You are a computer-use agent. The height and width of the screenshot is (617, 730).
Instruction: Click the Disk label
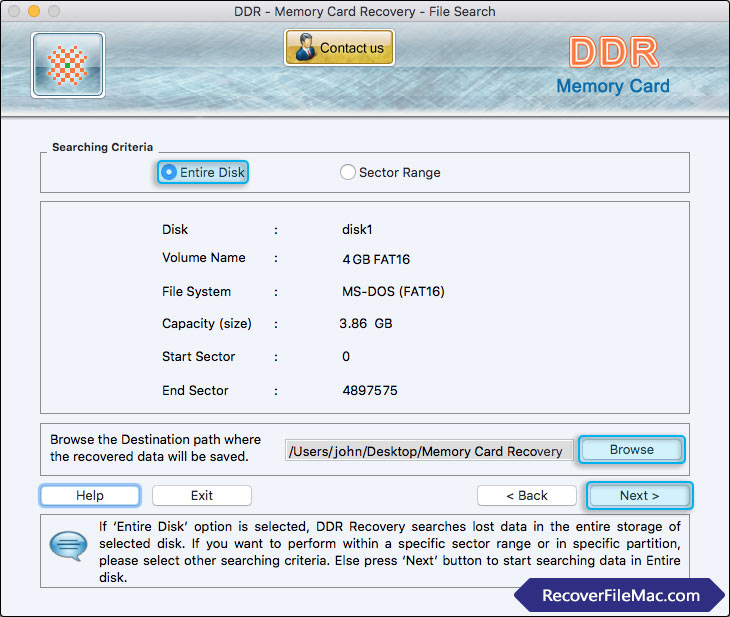tap(175, 230)
